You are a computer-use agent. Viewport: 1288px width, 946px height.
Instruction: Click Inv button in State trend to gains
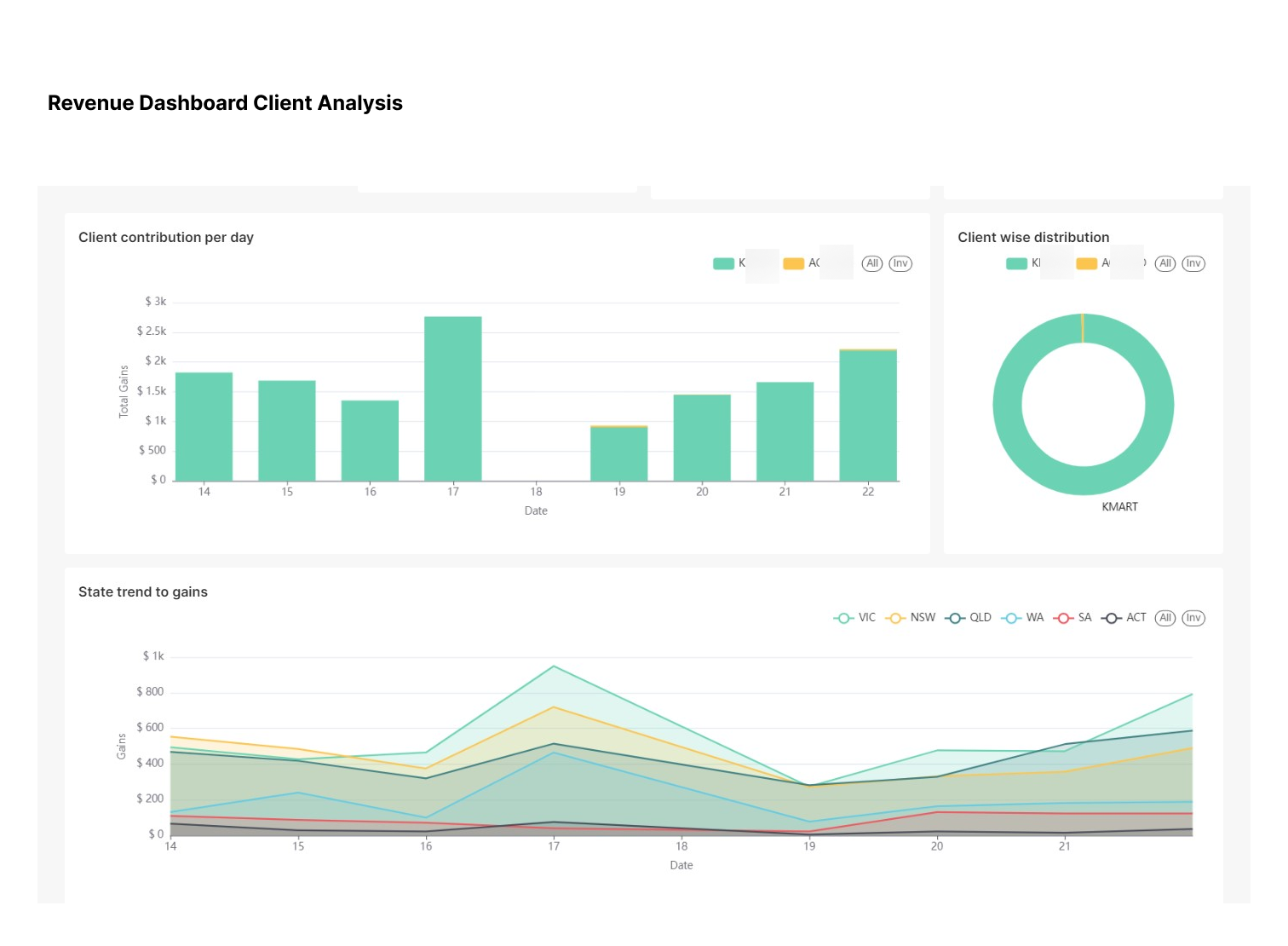click(x=1193, y=618)
